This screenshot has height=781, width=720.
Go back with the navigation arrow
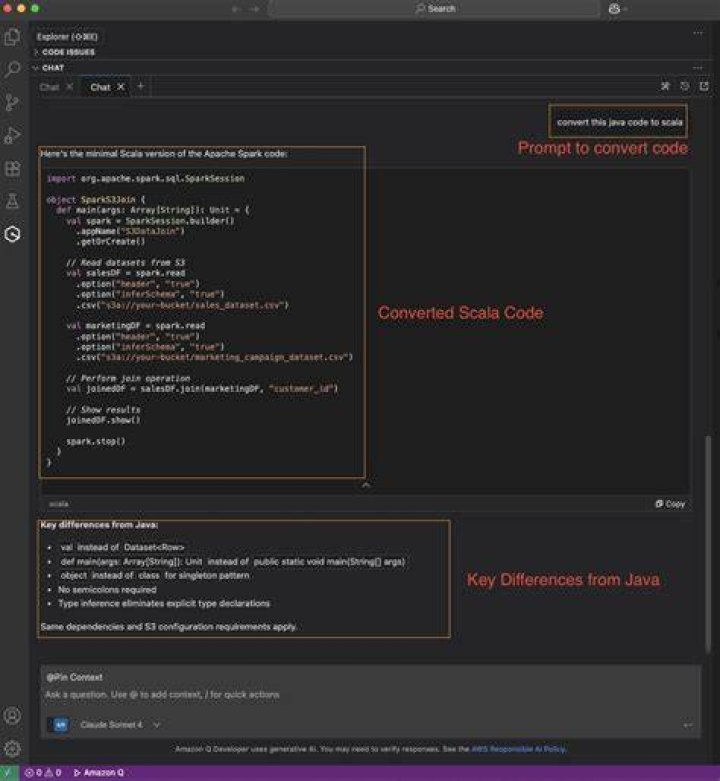236,9
